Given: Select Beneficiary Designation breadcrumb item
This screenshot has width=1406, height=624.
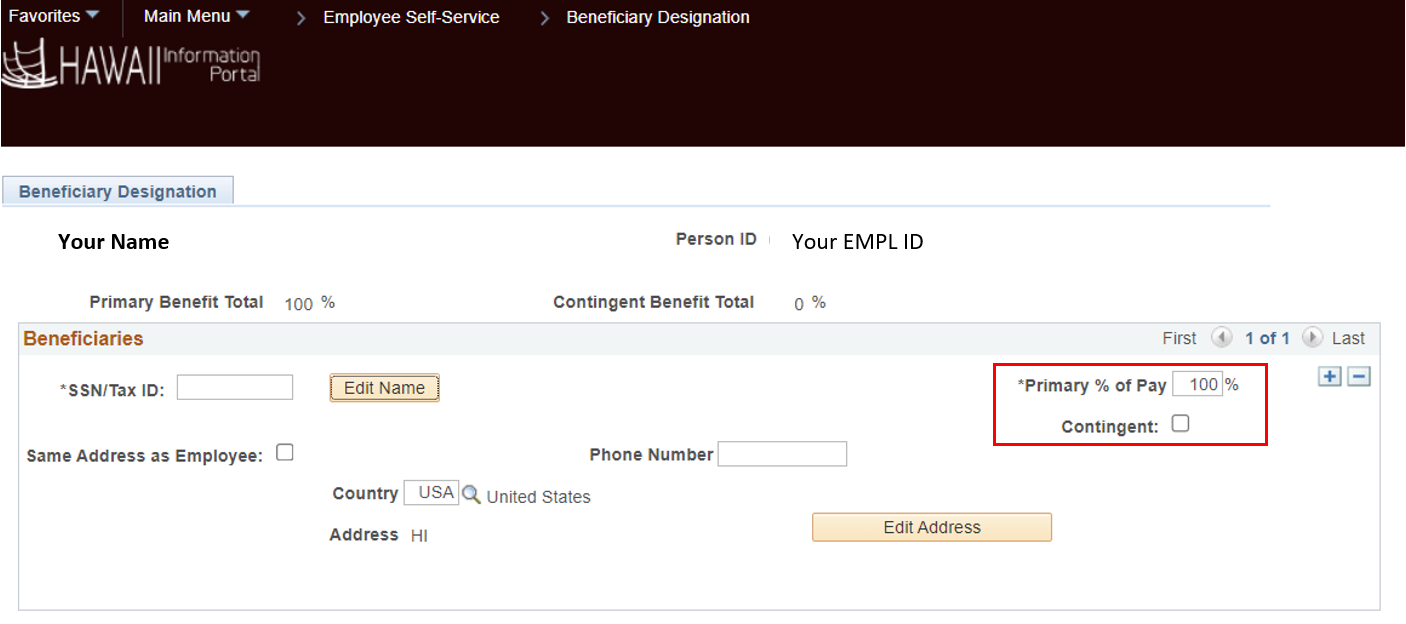Looking at the screenshot, I should [658, 17].
